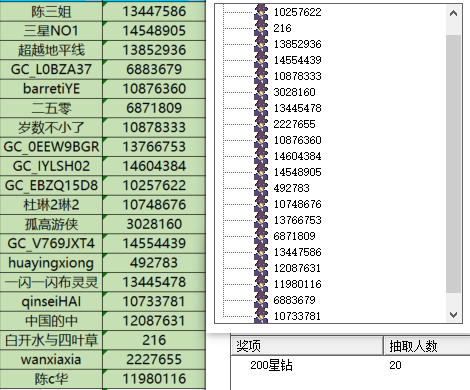Pick the avatar icon next to 13445478
The image size is (470, 390).
(x=261, y=108)
